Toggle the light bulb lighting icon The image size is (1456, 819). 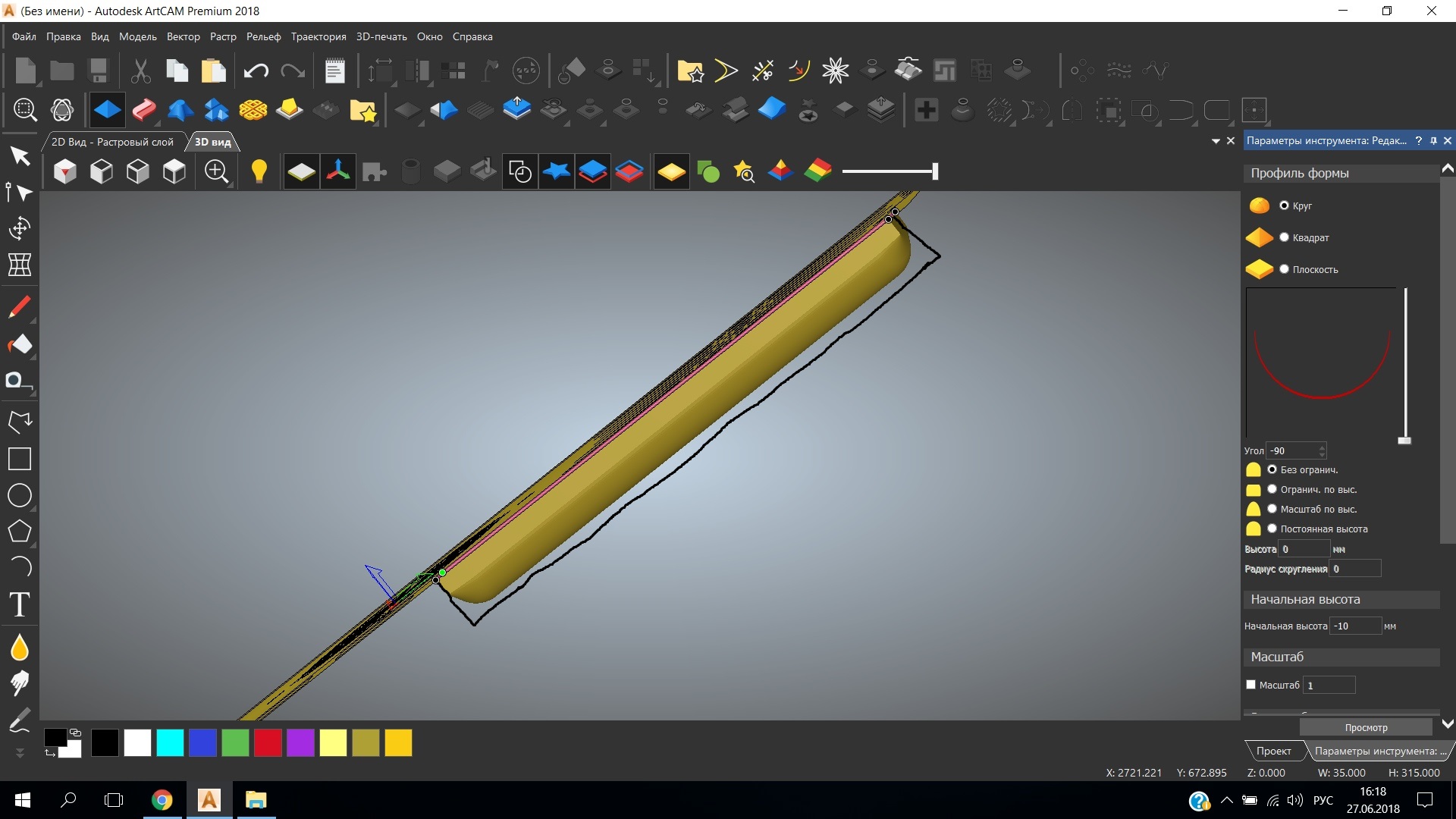tap(259, 171)
